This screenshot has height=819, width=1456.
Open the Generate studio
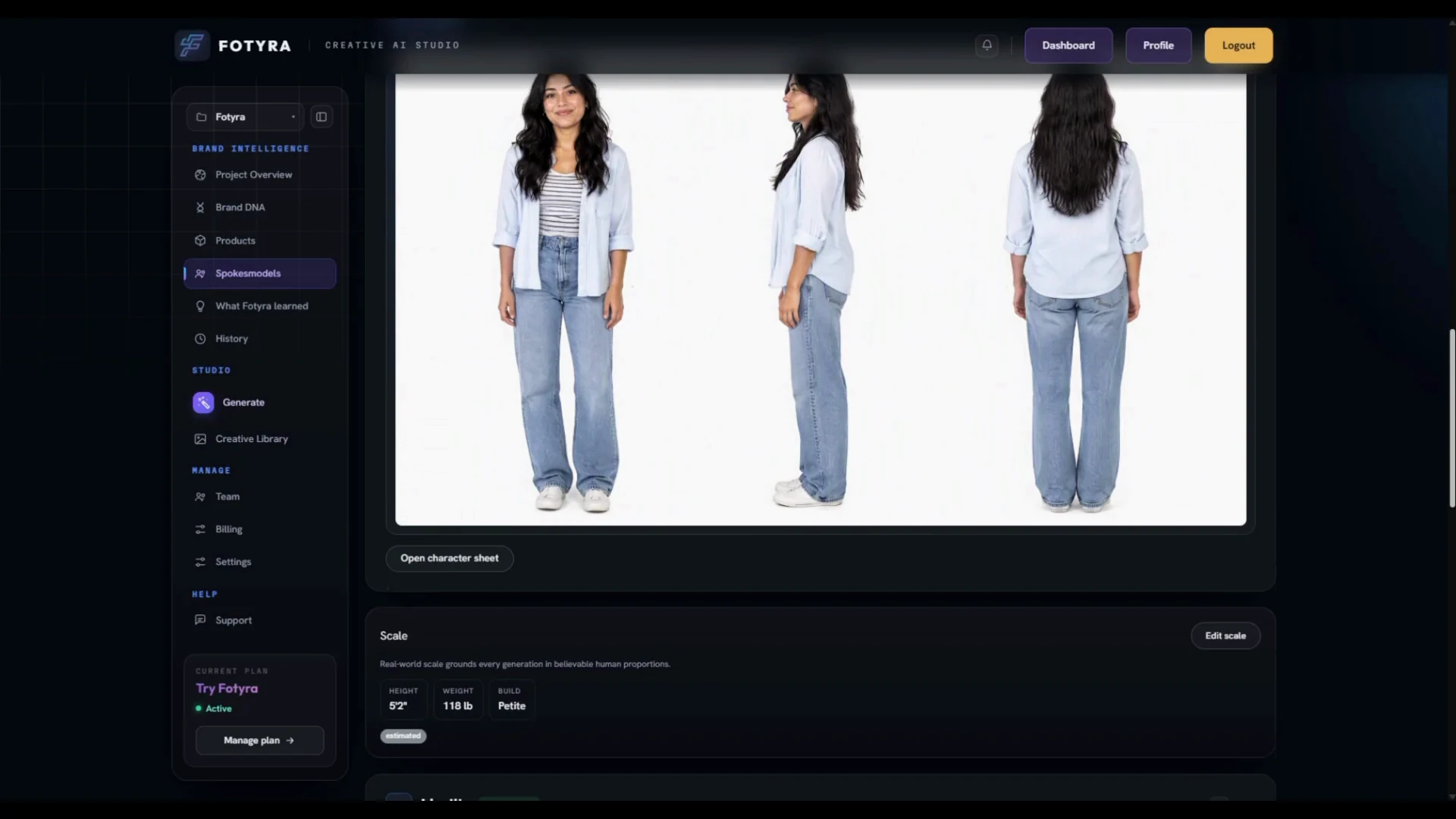pos(260,403)
